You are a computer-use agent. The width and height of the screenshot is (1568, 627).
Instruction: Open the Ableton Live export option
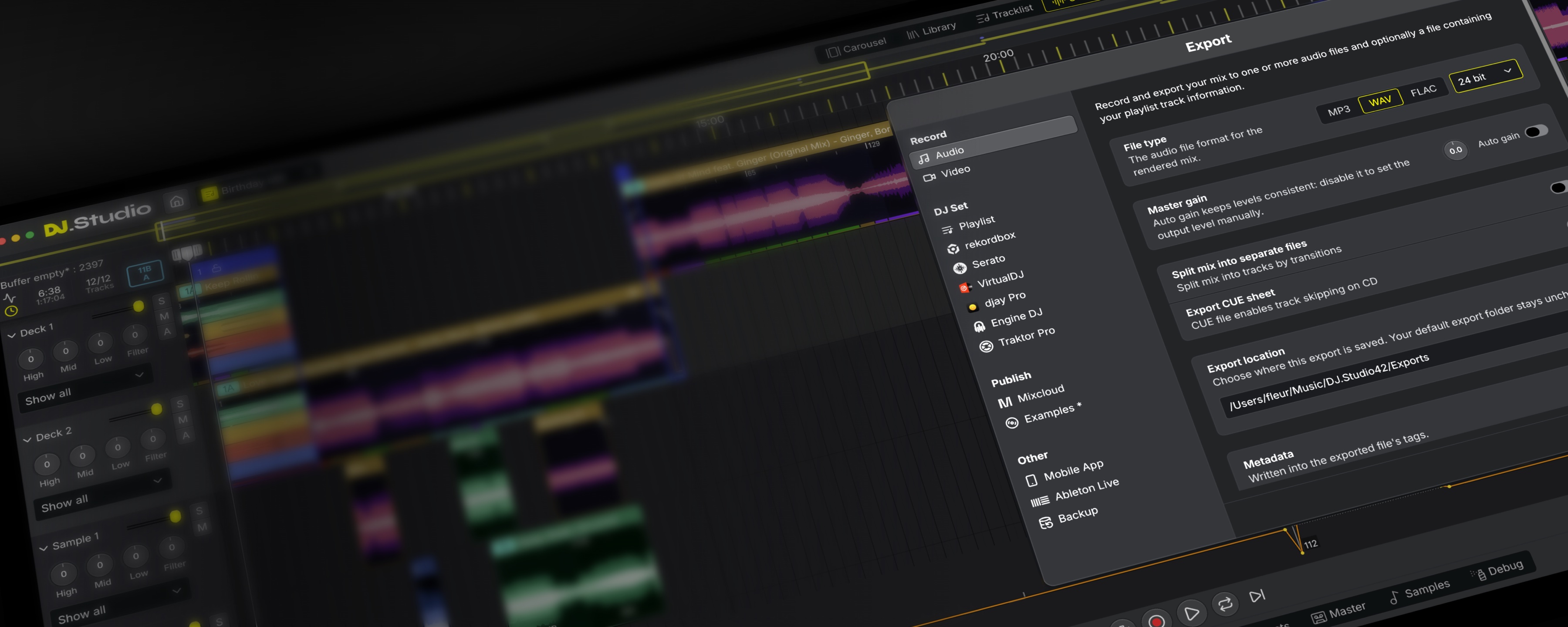1075,492
